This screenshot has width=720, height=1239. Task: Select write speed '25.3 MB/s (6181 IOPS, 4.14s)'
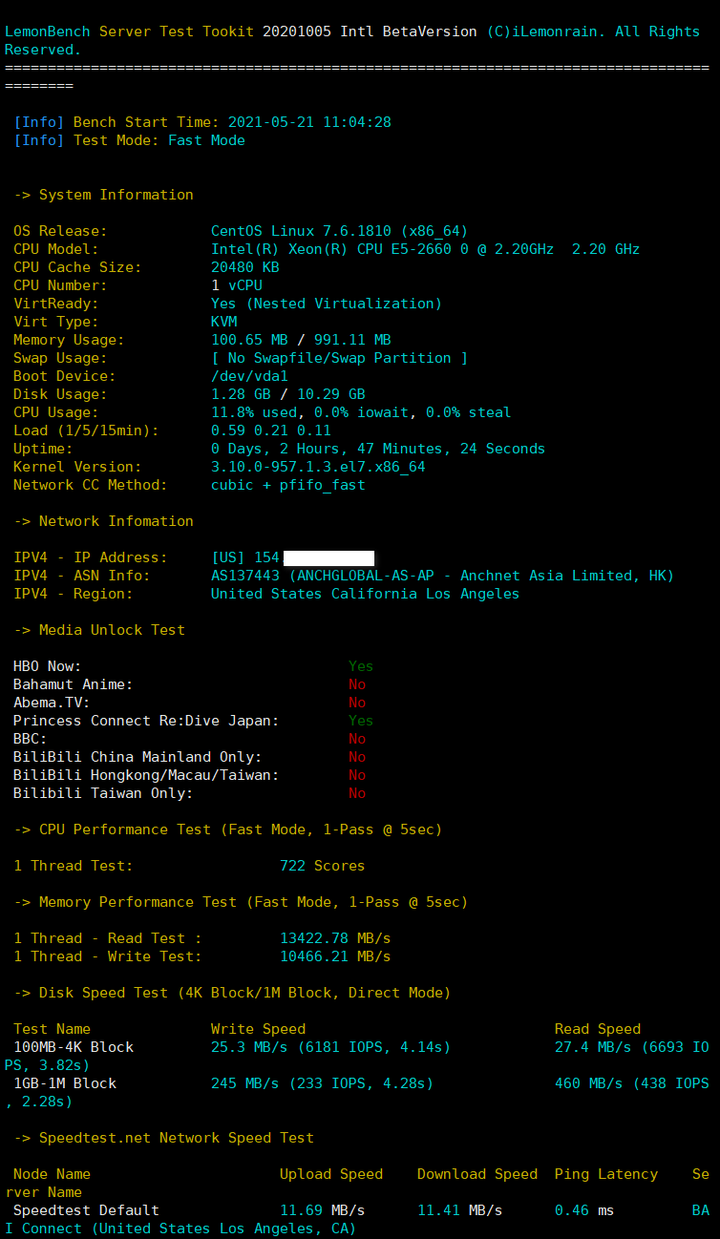click(331, 1047)
